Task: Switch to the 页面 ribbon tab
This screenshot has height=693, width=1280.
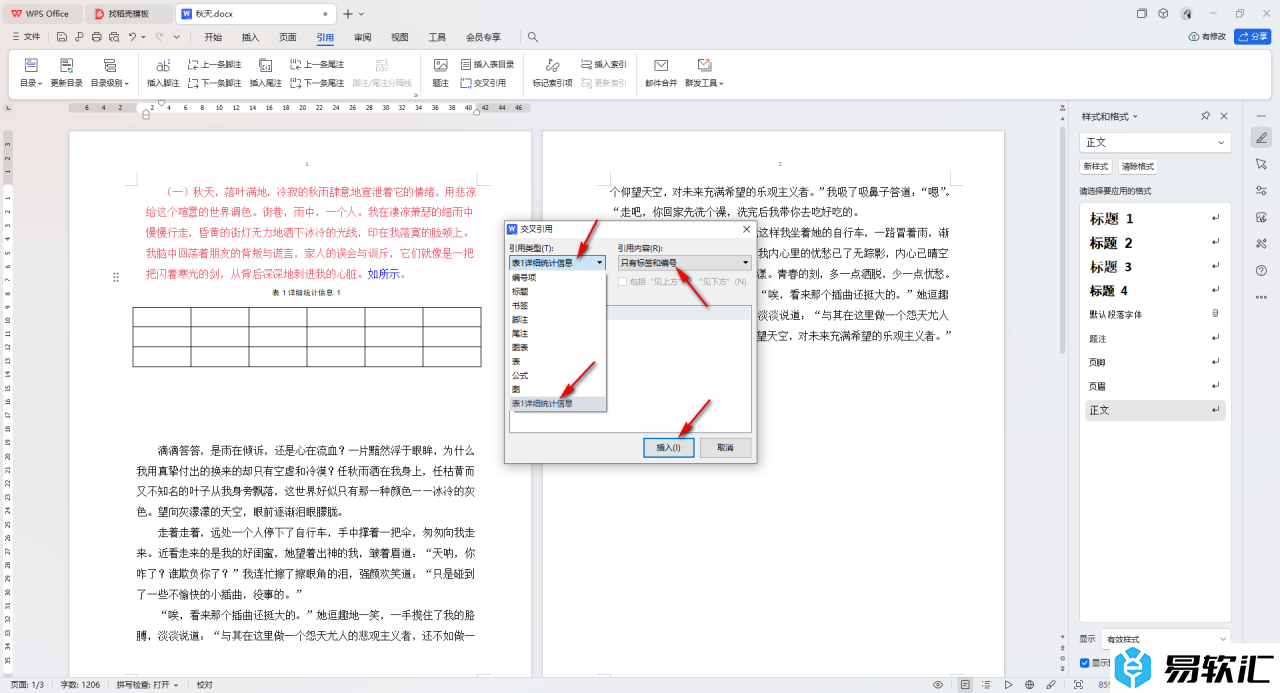Action: (x=288, y=37)
